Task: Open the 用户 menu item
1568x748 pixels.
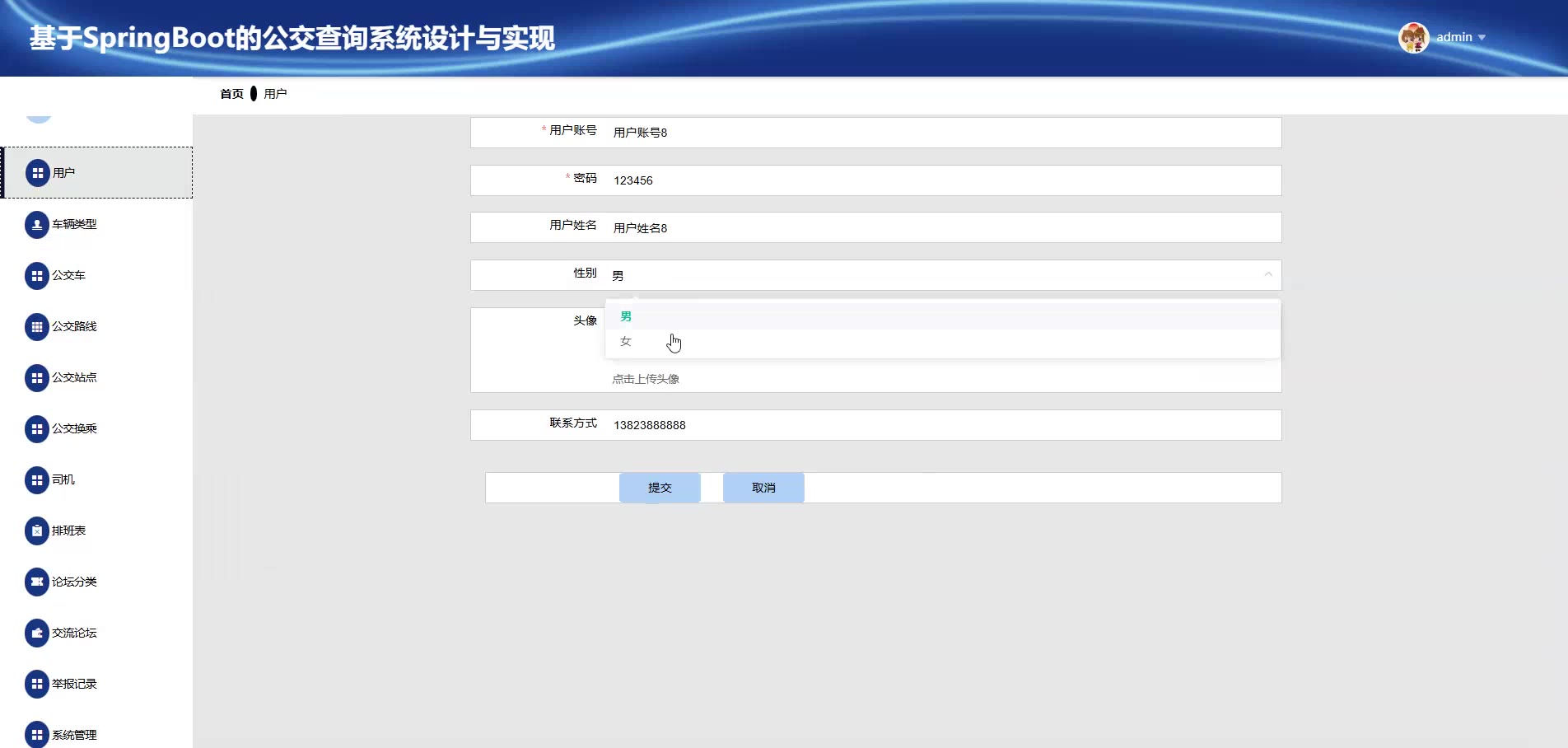Action: 97,173
